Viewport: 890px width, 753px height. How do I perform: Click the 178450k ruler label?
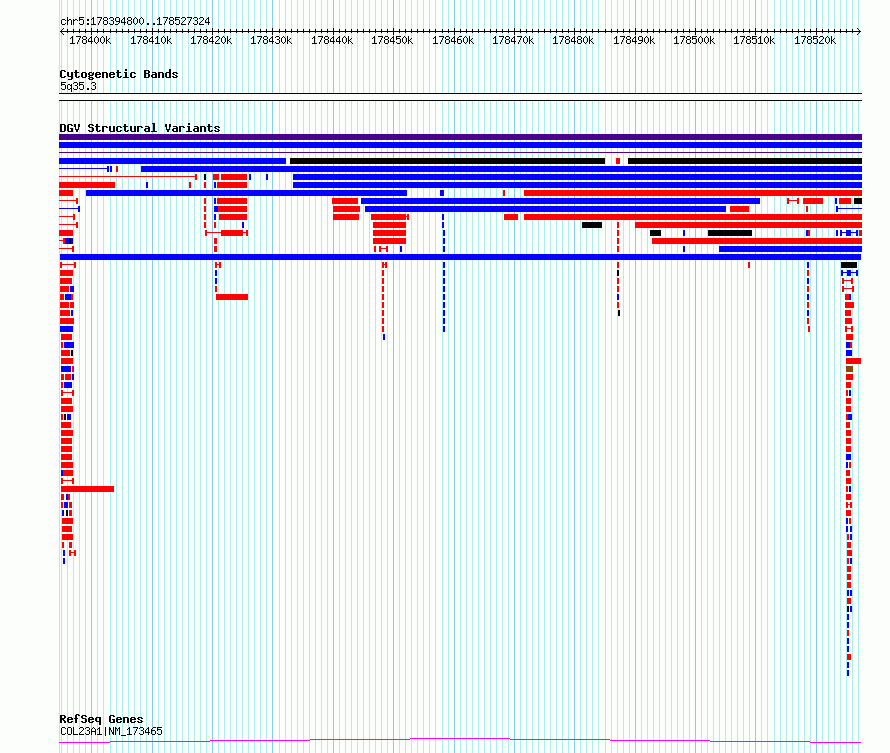click(x=392, y=40)
